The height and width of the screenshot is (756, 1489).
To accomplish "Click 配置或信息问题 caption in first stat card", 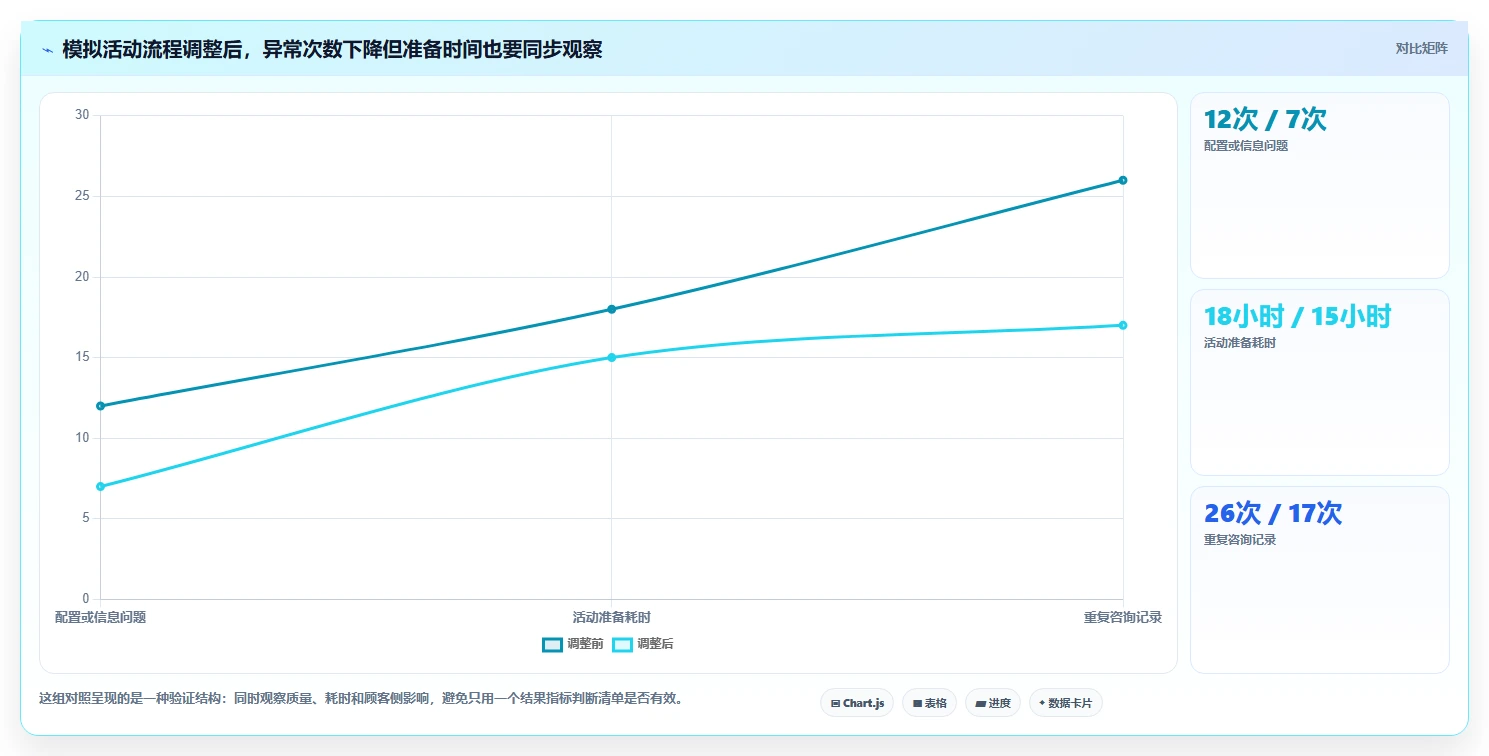I will tap(1246, 145).
